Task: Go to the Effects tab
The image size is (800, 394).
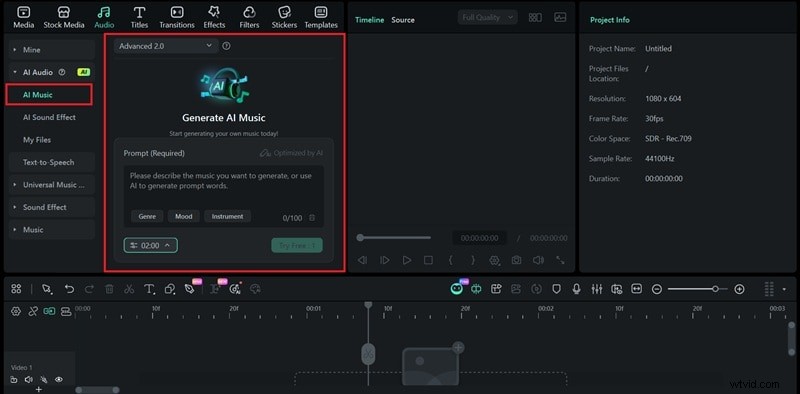Action: tap(214, 17)
